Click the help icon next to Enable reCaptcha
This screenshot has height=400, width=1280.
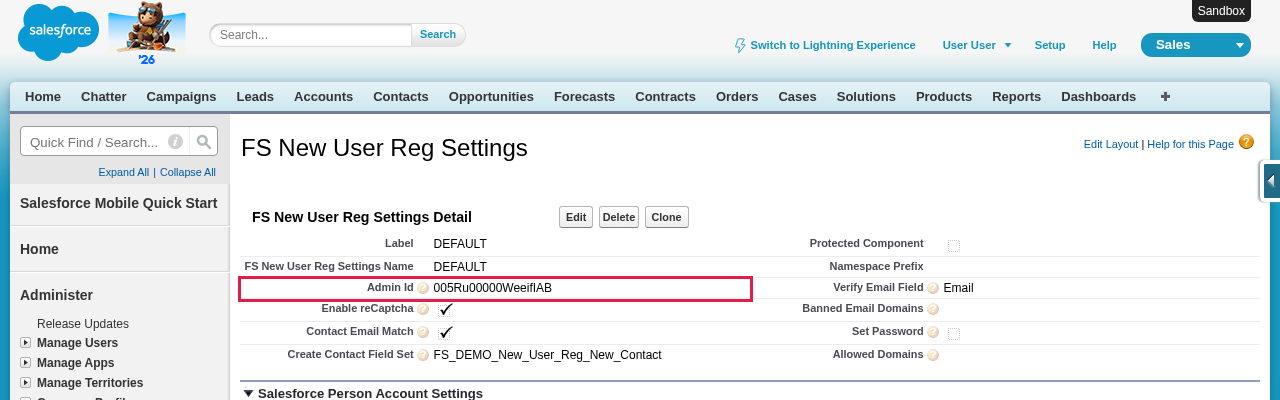(423, 309)
